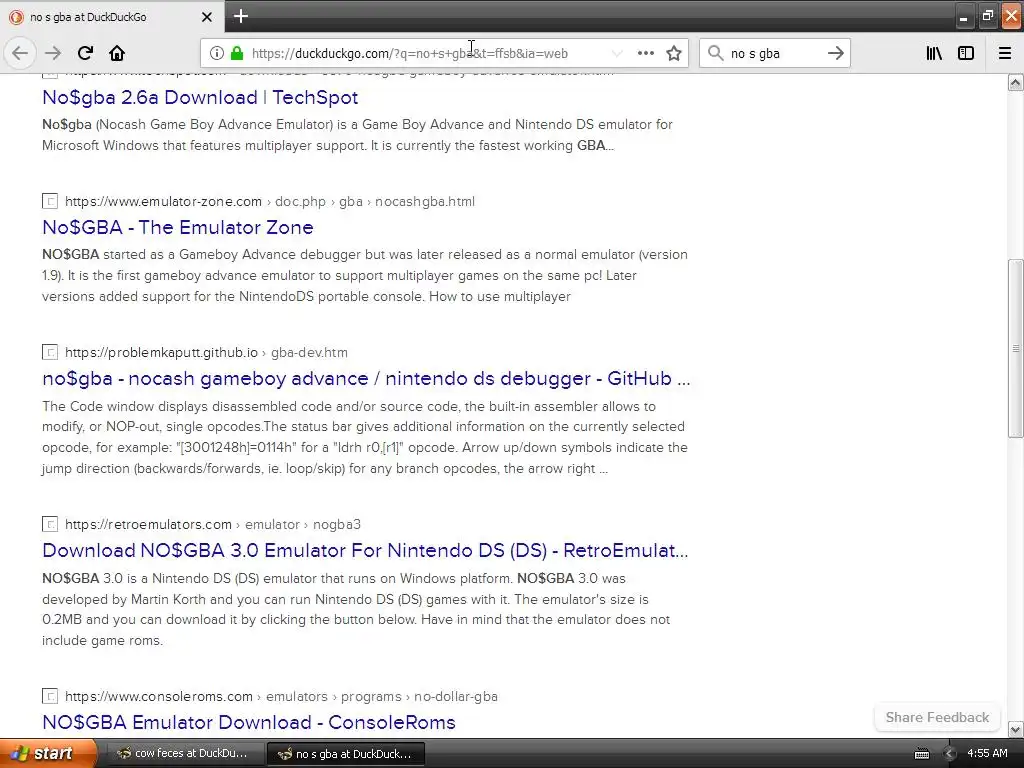Open the Firefox hamburger menu
The height and width of the screenshot is (768, 1024).
pyautogui.click(x=1005, y=53)
